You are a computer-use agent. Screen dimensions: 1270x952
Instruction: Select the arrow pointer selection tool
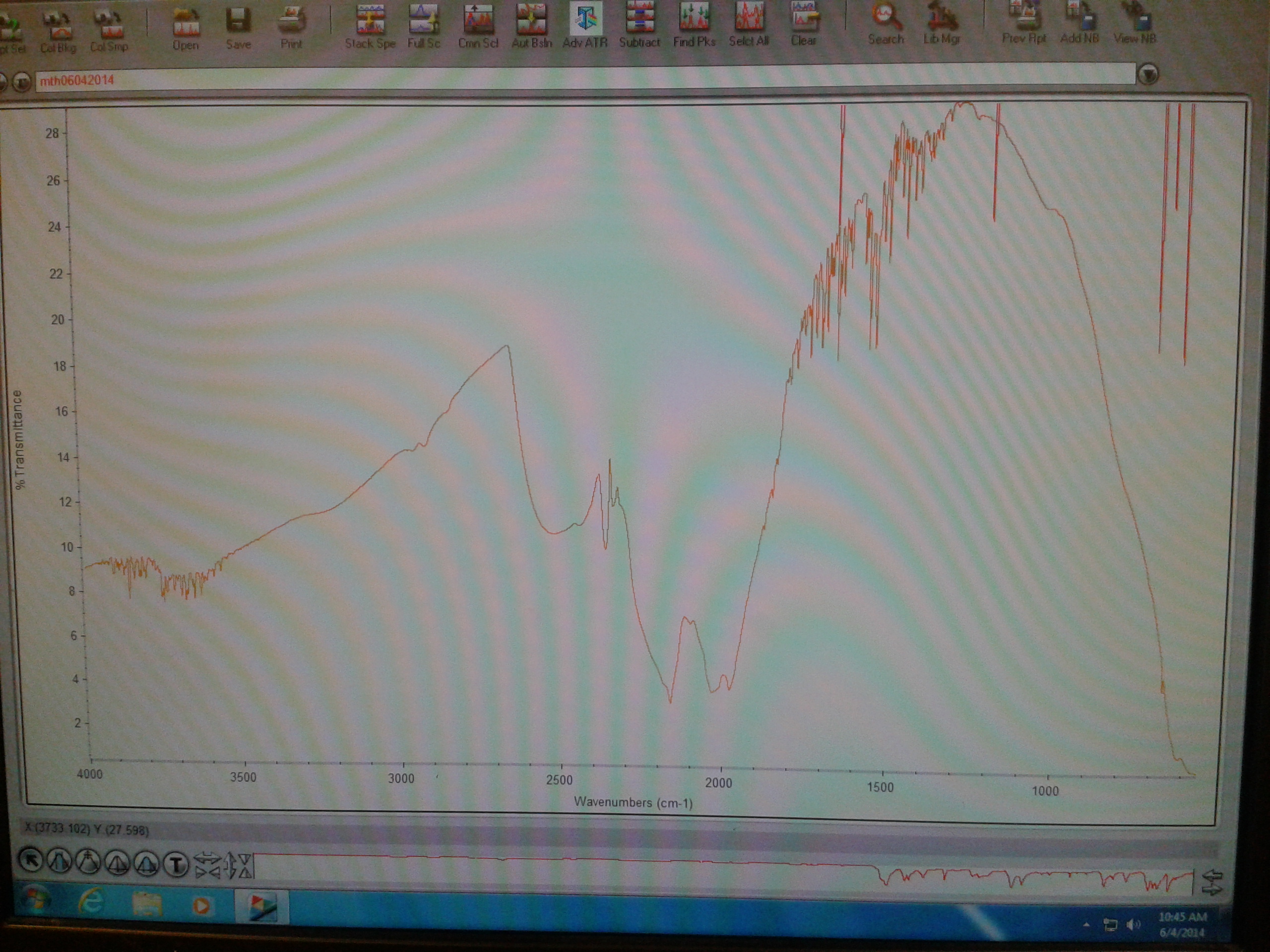coord(31,861)
